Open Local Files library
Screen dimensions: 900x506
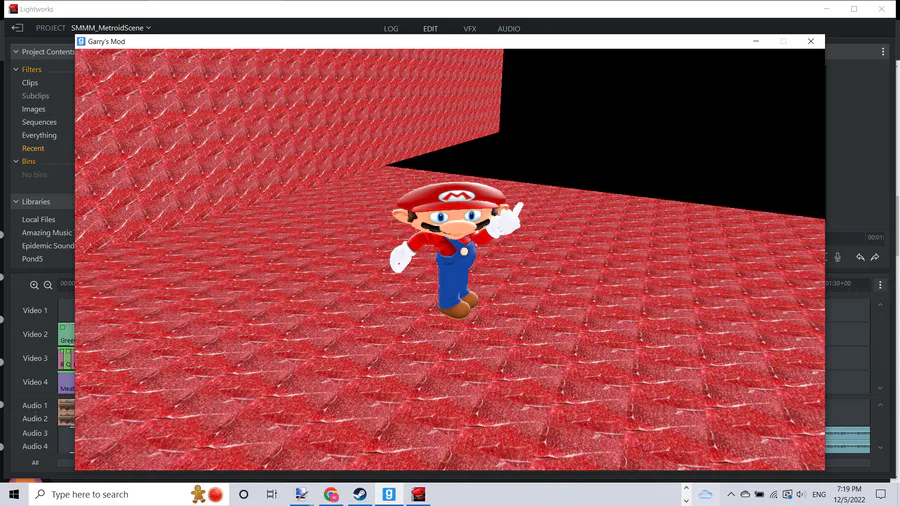[x=38, y=219]
